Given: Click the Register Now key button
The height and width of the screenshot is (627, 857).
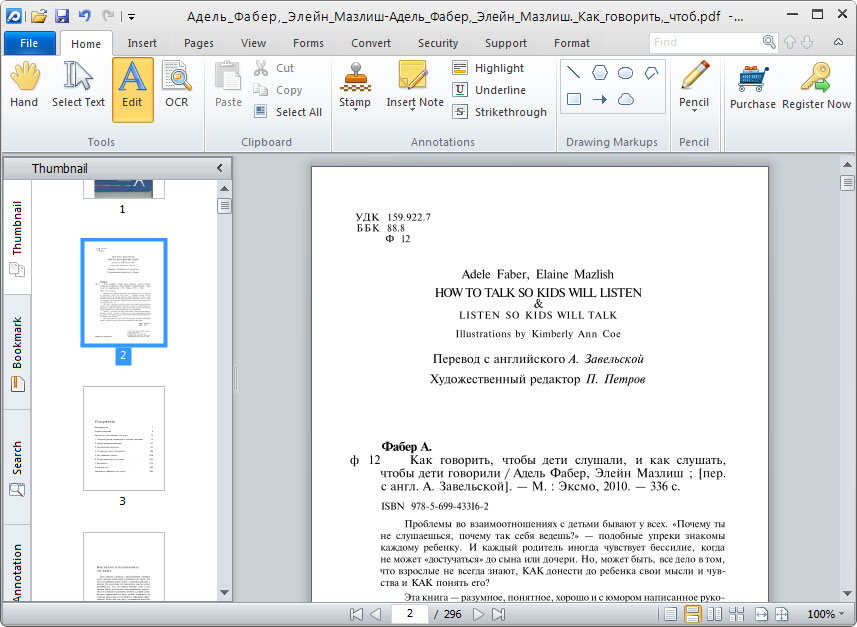Looking at the screenshot, I should pyautogui.click(x=816, y=87).
